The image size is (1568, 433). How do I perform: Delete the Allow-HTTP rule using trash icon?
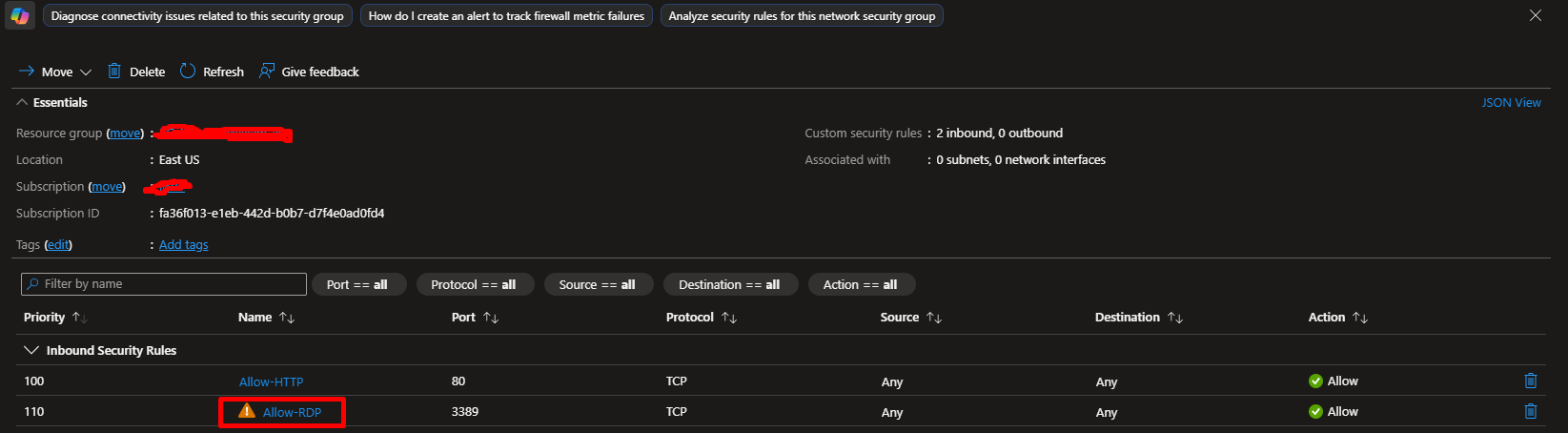pyautogui.click(x=1530, y=381)
